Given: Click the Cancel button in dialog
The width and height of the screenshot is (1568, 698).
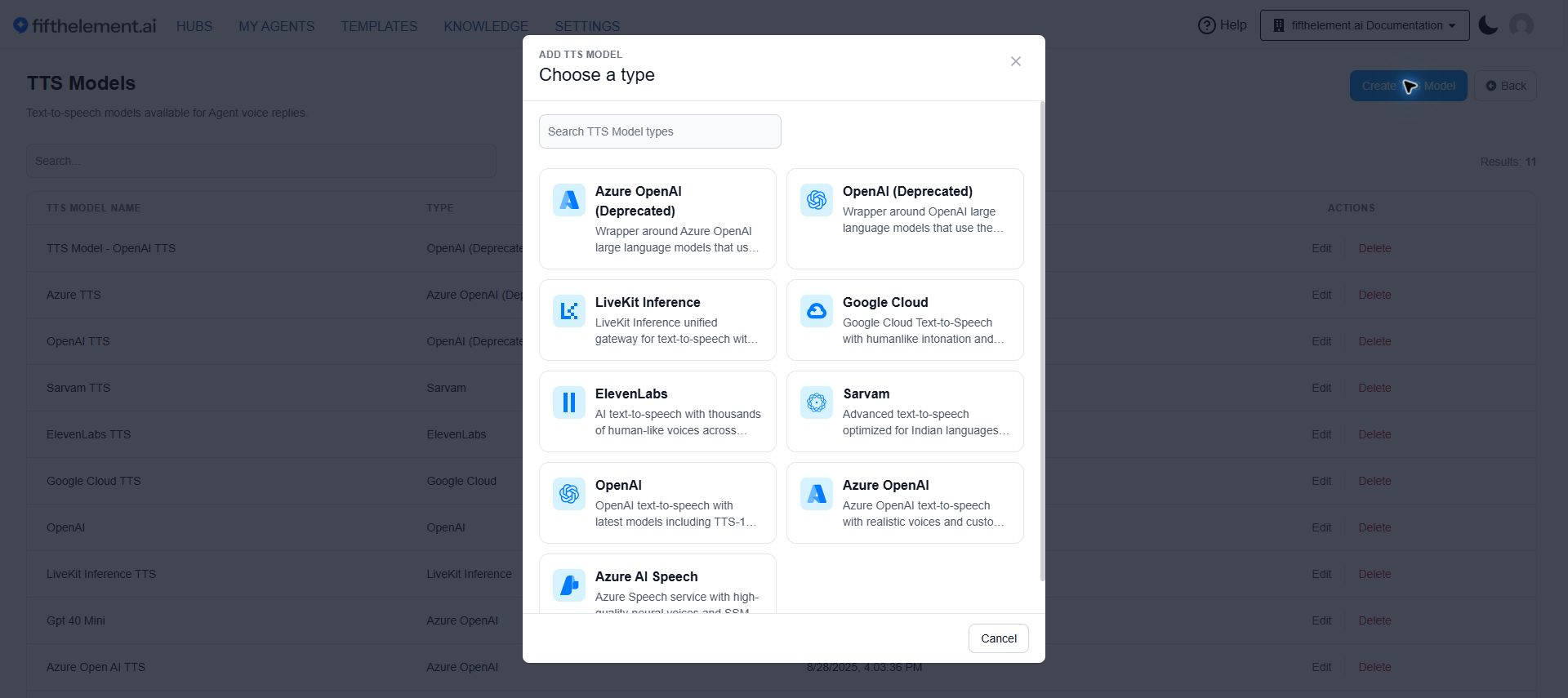Looking at the screenshot, I should click(x=999, y=638).
